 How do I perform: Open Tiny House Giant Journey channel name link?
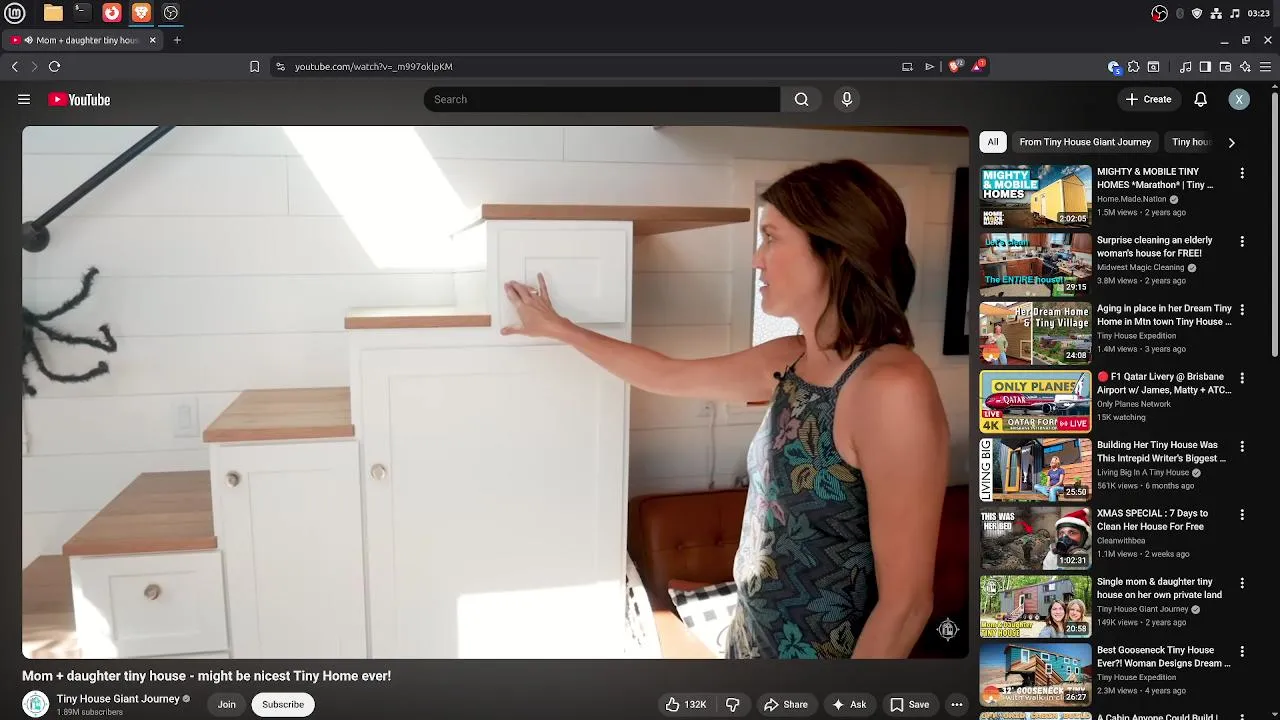coord(118,699)
